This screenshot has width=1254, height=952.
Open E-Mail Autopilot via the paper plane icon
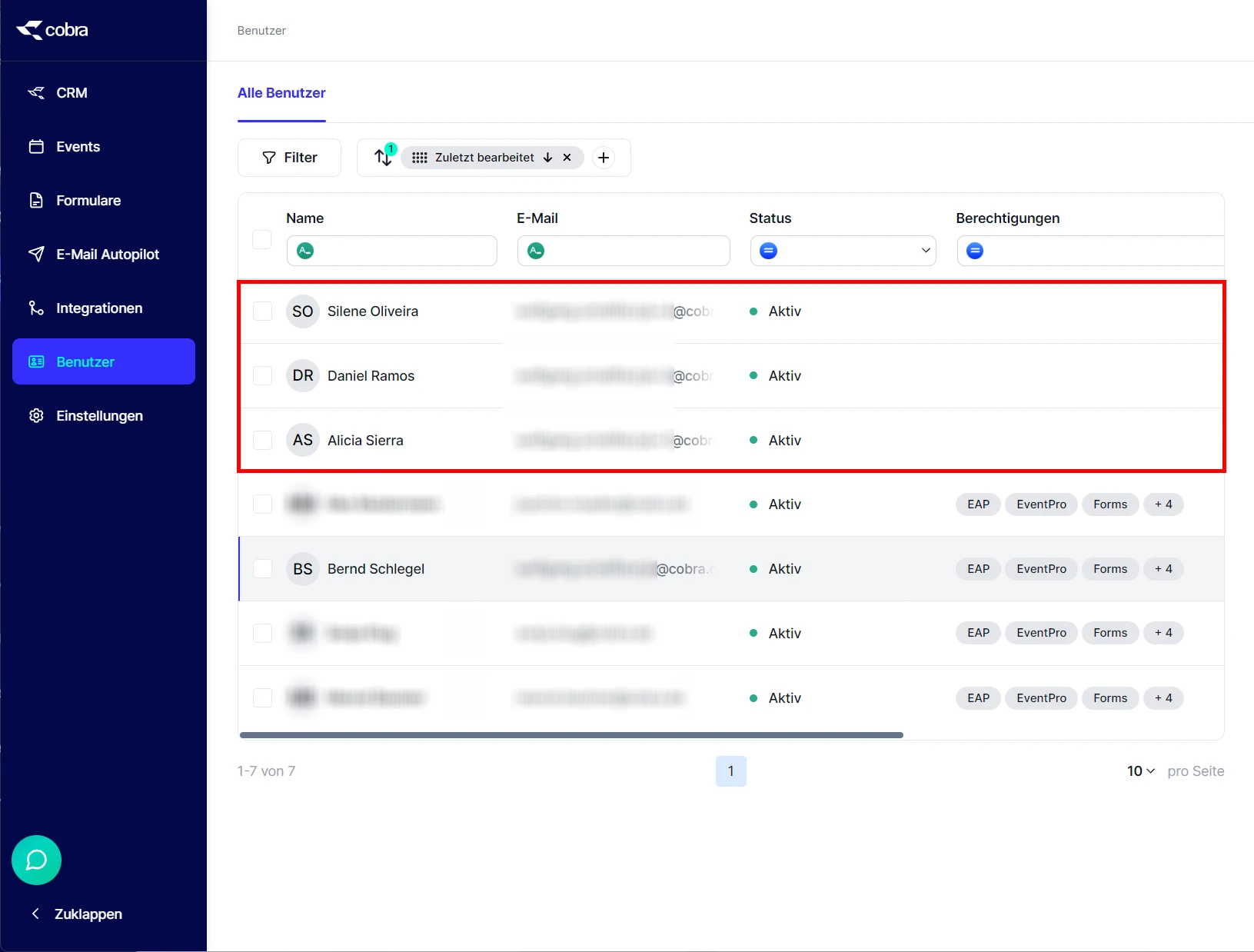(x=36, y=254)
